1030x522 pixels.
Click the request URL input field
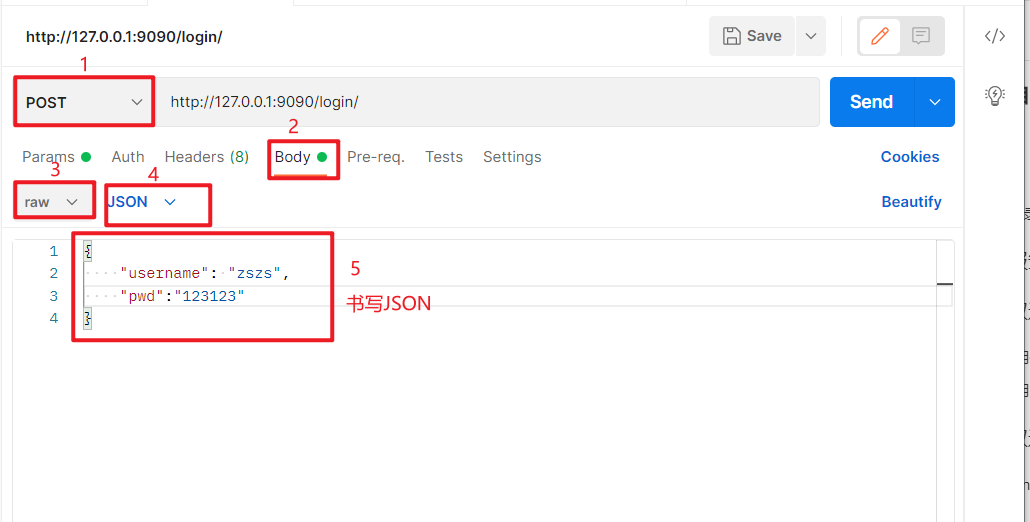pos(487,102)
